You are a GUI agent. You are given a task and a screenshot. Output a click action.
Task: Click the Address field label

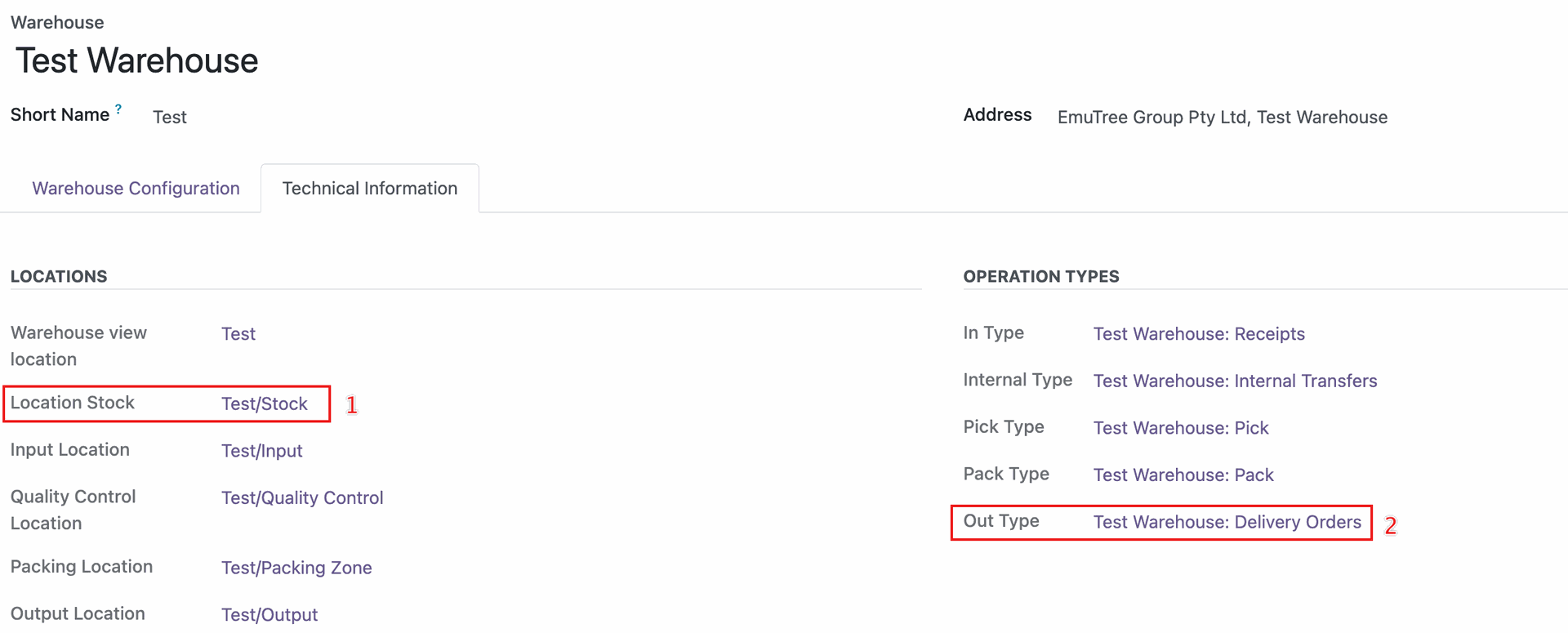(997, 115)
